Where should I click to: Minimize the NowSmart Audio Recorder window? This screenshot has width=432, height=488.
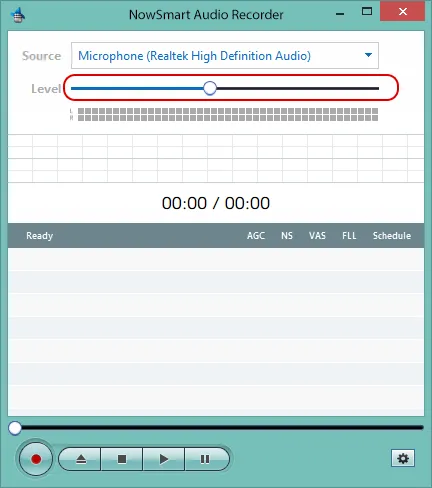pos(340,14)
